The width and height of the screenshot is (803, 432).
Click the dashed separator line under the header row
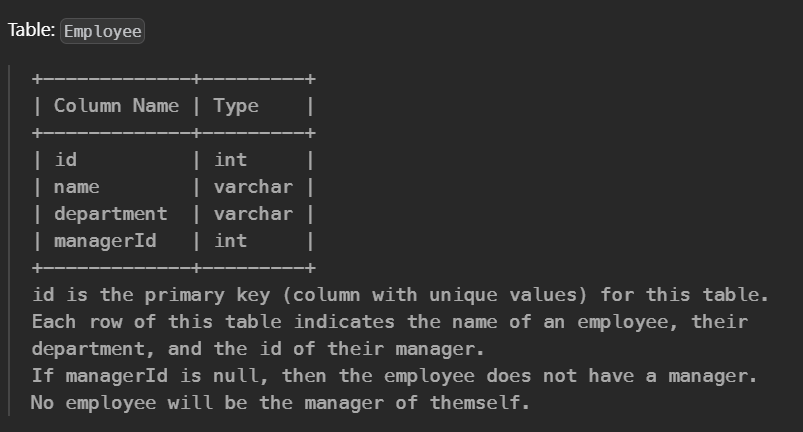174,134
